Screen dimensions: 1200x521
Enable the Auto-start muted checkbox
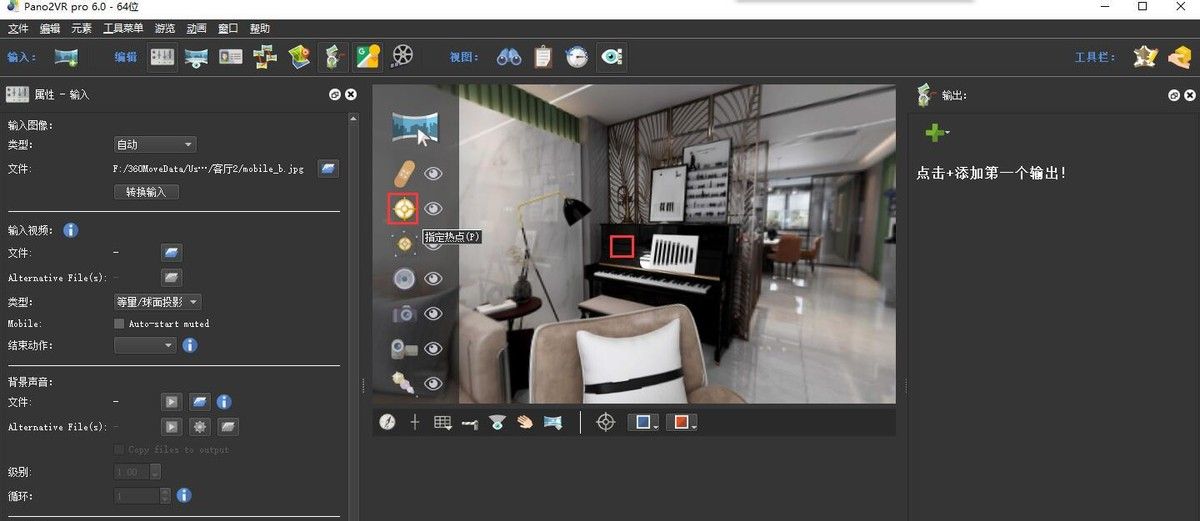pos(120,324)
